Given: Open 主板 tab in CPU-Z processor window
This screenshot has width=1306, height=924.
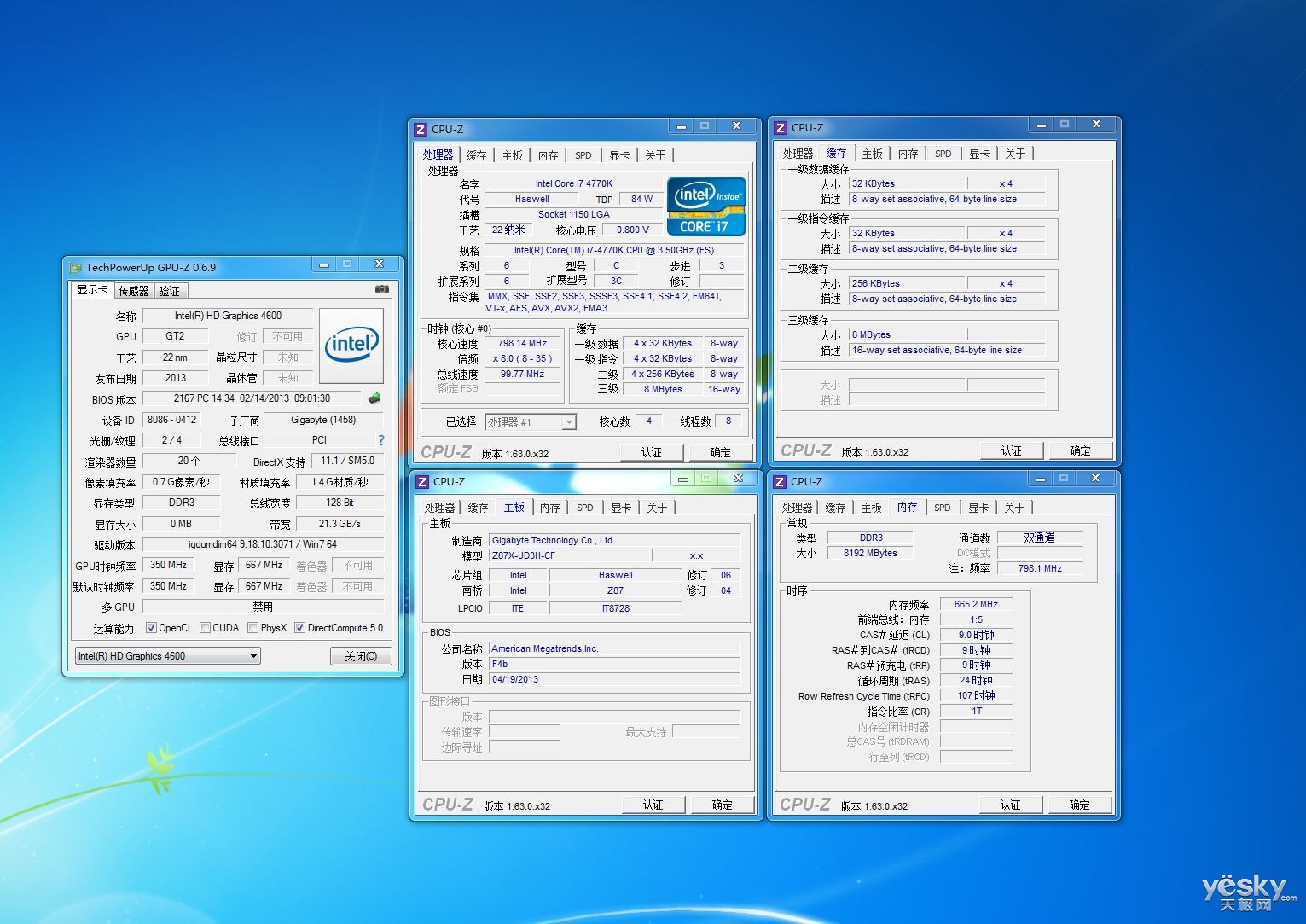Looking at the screenshot, I should [x=513, y=155].
